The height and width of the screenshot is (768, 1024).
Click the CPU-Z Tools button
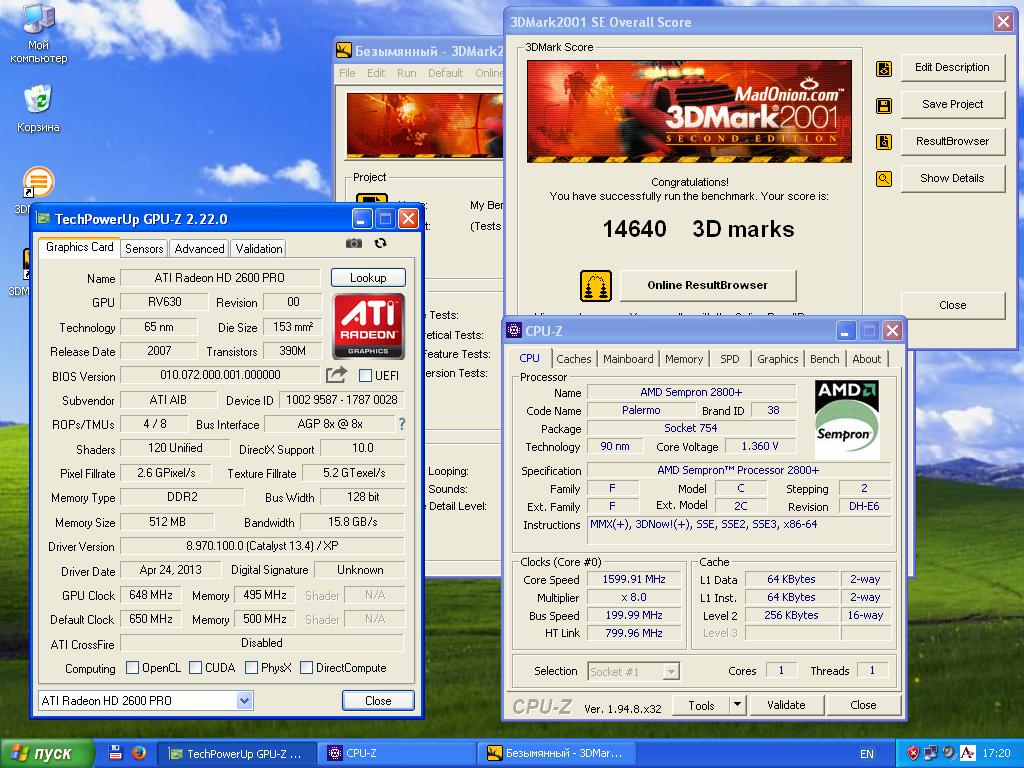pos(701,705)
